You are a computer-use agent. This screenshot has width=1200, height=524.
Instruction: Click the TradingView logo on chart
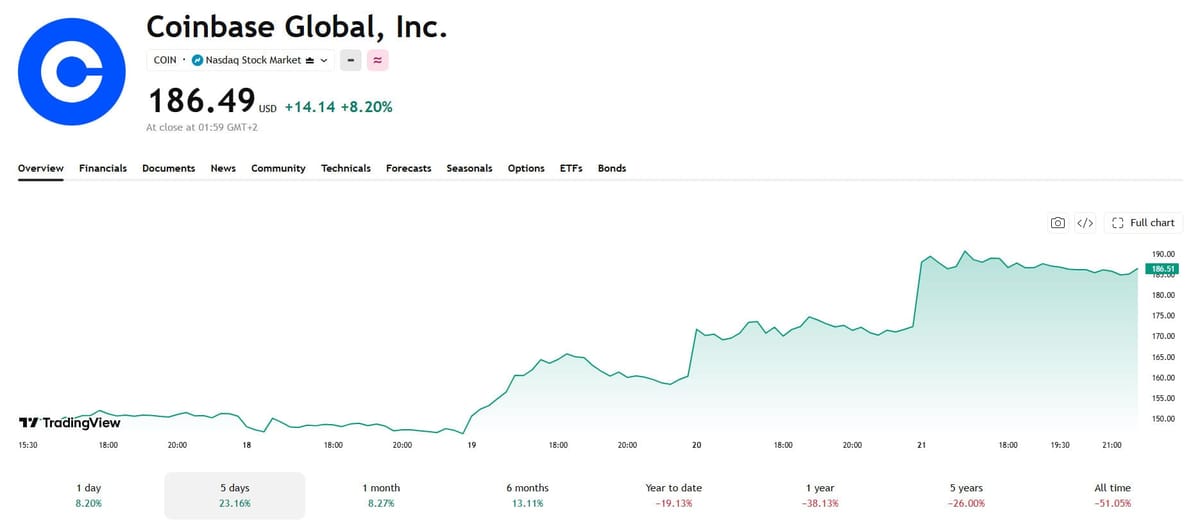pyautogui.click(x=70, y=423)
